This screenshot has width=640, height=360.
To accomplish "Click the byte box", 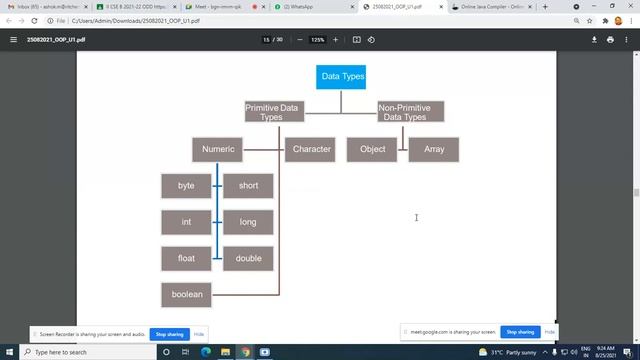I will [x=186, y=186].
